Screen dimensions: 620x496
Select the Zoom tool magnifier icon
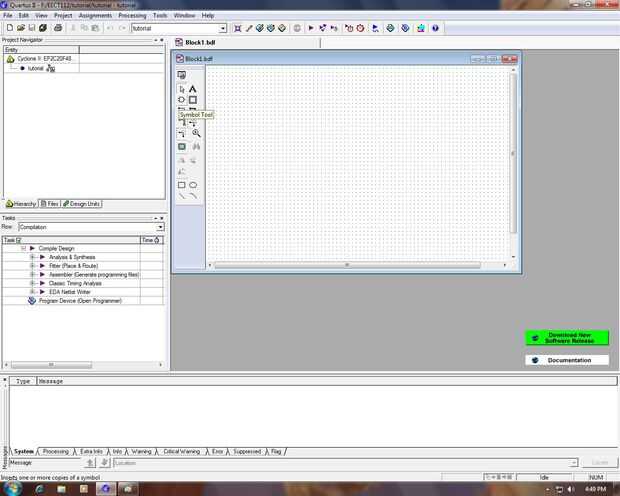click(x=196, y=133)
